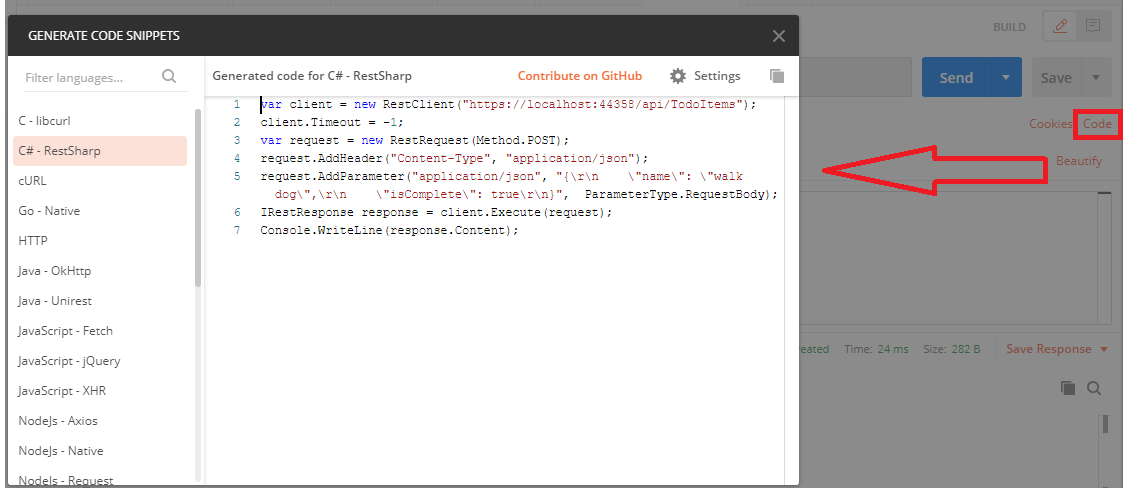Copy response body icon in background window
Screen dimensions: 1123x490
(1067, 388)
